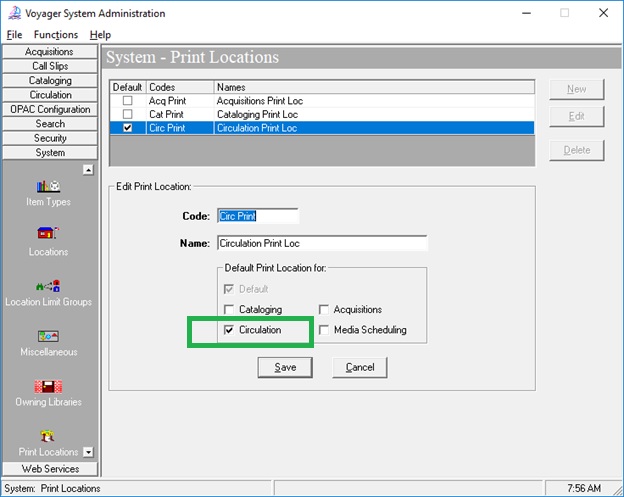The height and width of the screenshot is (497, 624).
Task: Open the OPAC Configuration section
Action: coord(50,109)
